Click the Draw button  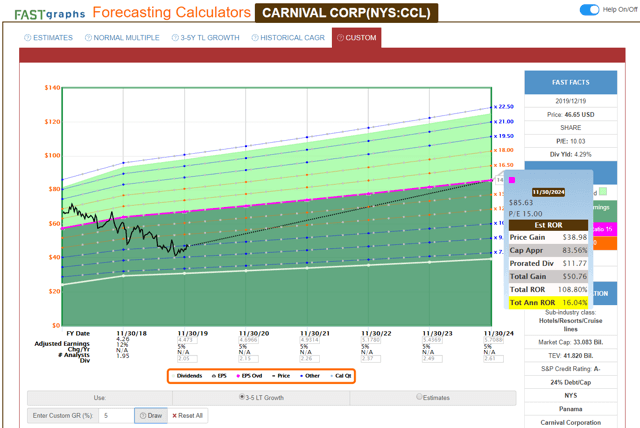pos(151,415)
